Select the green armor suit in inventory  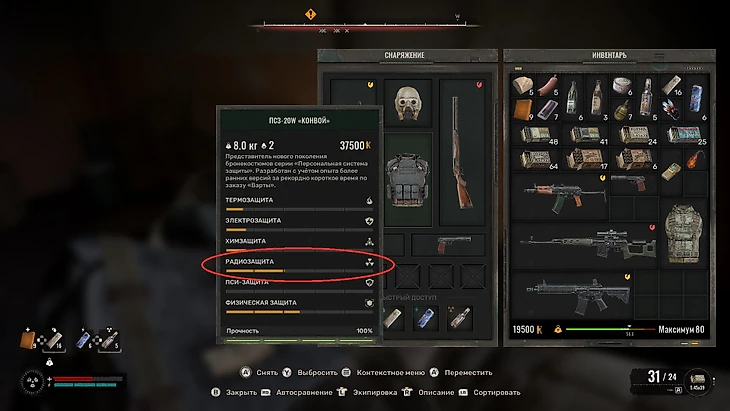pos(683,233)
